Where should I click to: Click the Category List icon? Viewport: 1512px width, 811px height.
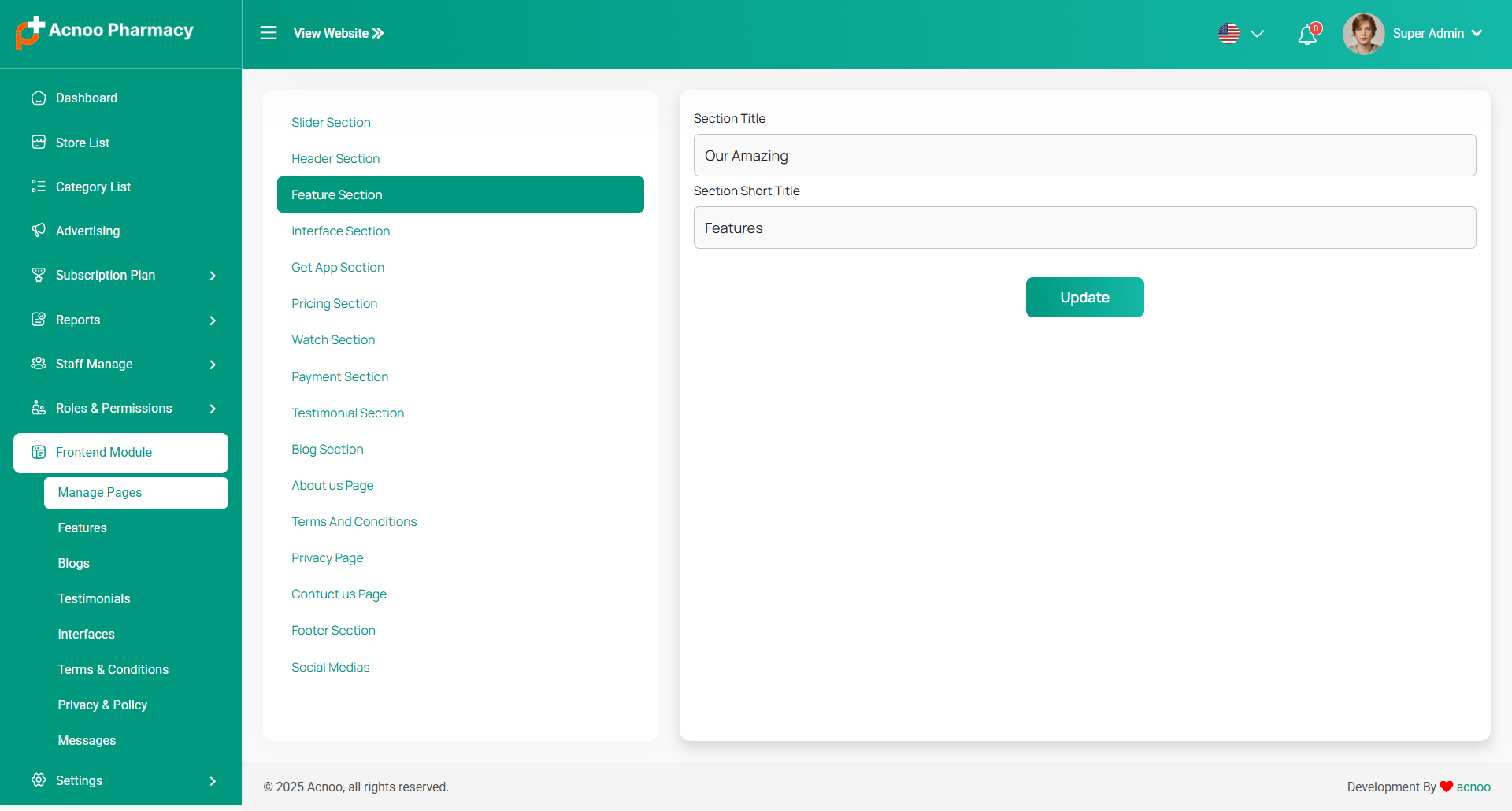click(39, 187)
